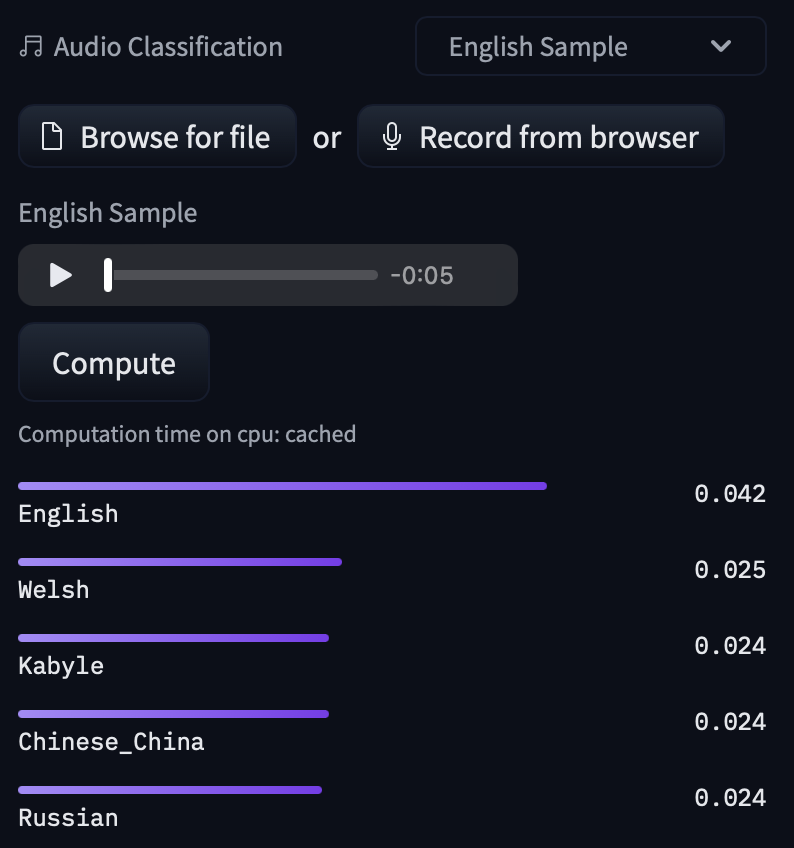Click the audio playhead handle
This screenshot has height=848, width=794.
[108, 275]
